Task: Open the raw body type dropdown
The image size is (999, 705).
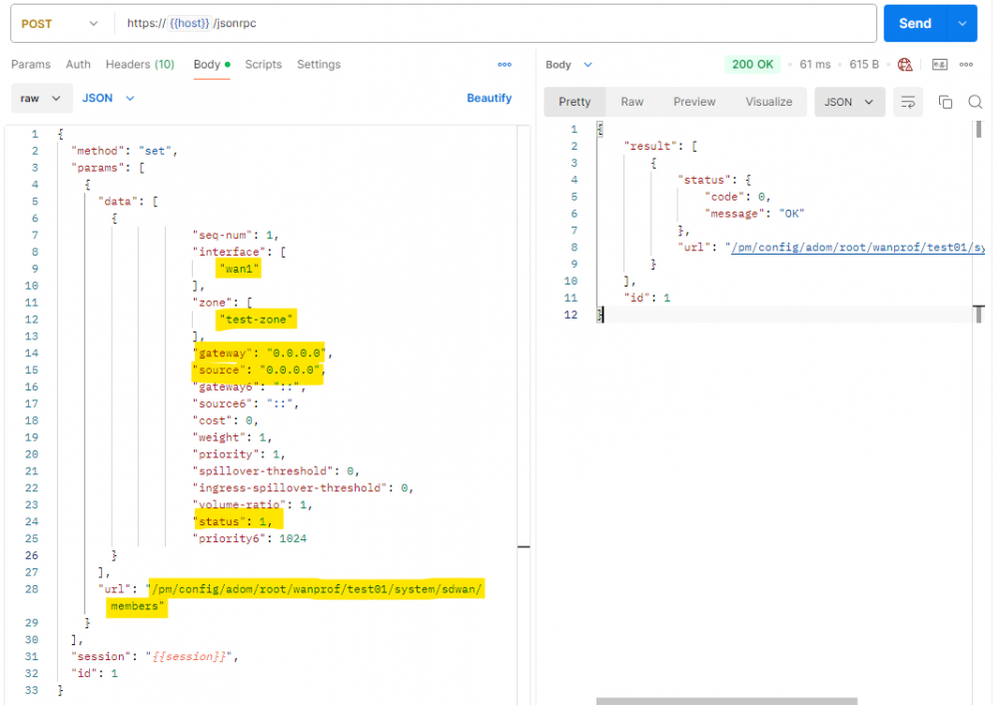Action: coord(41,99)
